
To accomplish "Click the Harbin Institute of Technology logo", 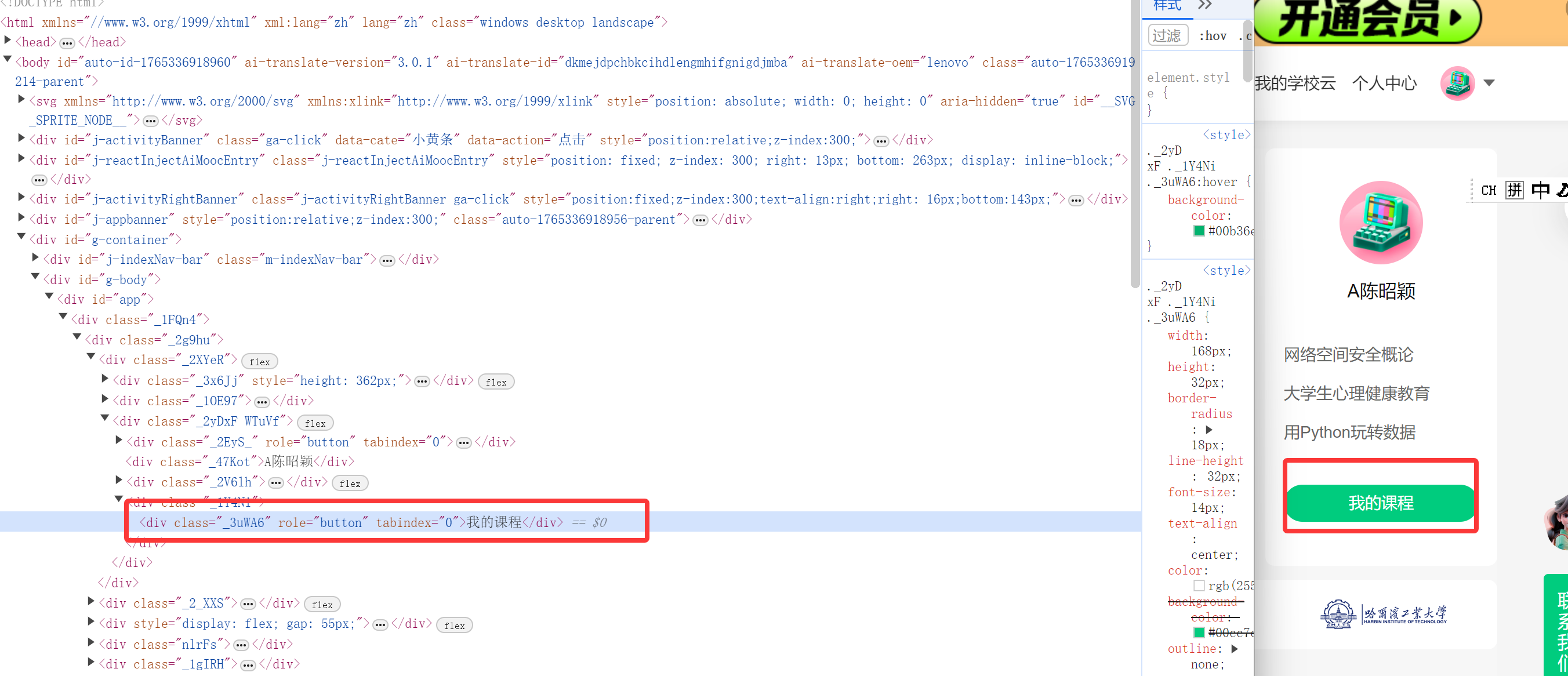I will [1382, 613].
